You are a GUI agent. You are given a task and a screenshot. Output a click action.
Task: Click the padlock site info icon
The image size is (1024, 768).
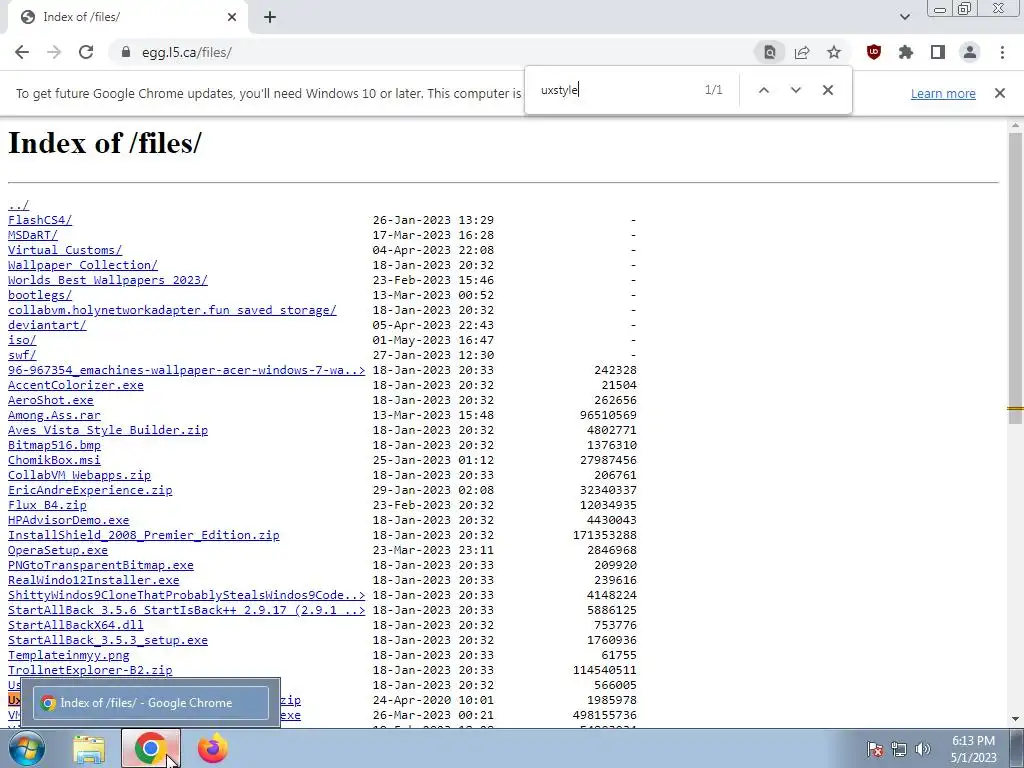click(126, 52)
